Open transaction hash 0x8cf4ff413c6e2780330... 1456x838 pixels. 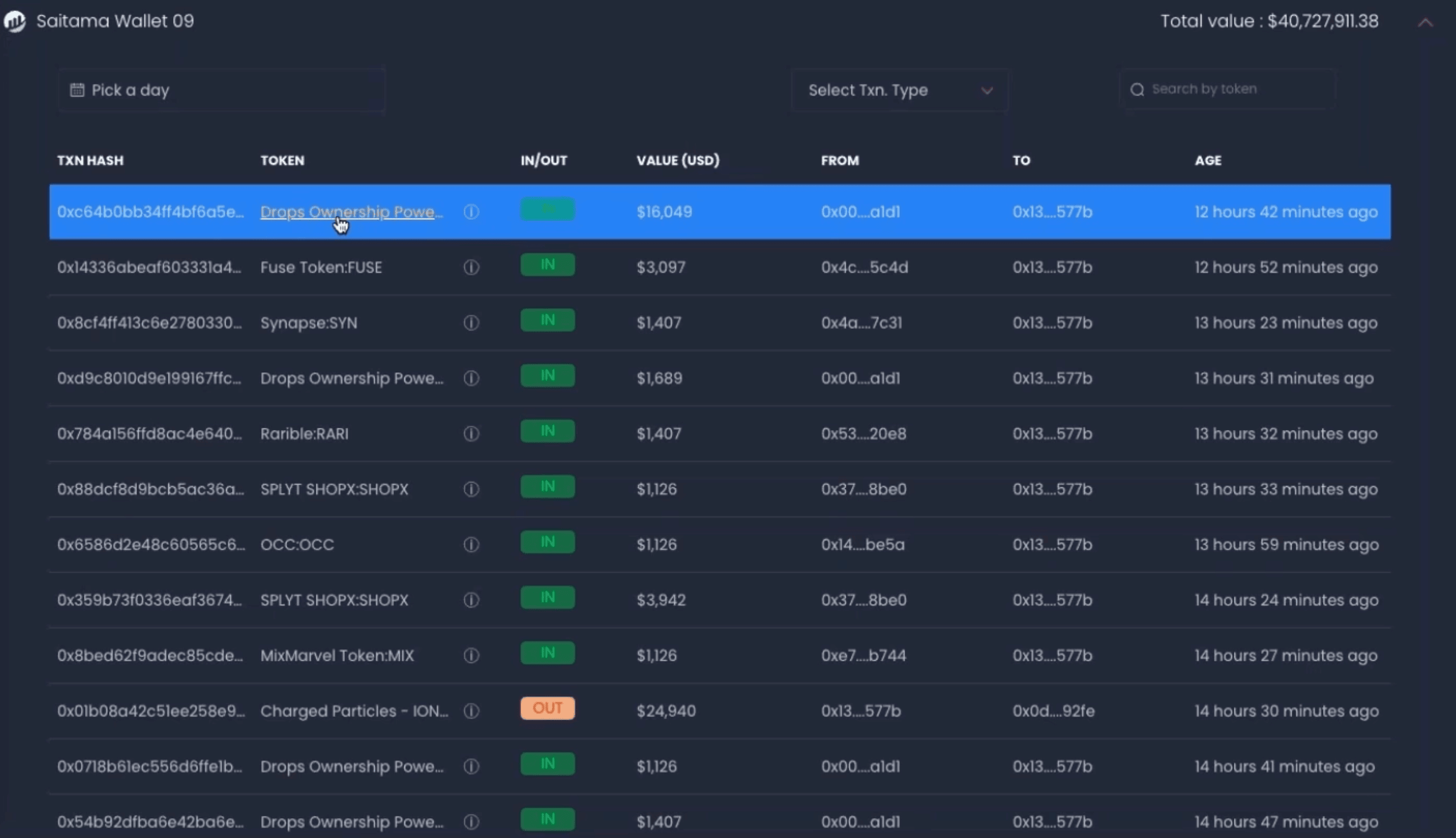tap(149, 323)
